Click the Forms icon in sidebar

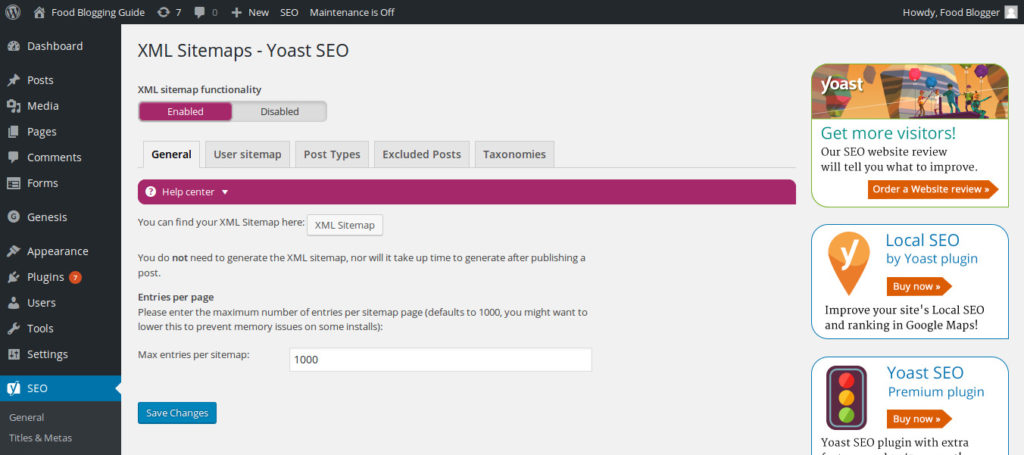click(13, 183)
